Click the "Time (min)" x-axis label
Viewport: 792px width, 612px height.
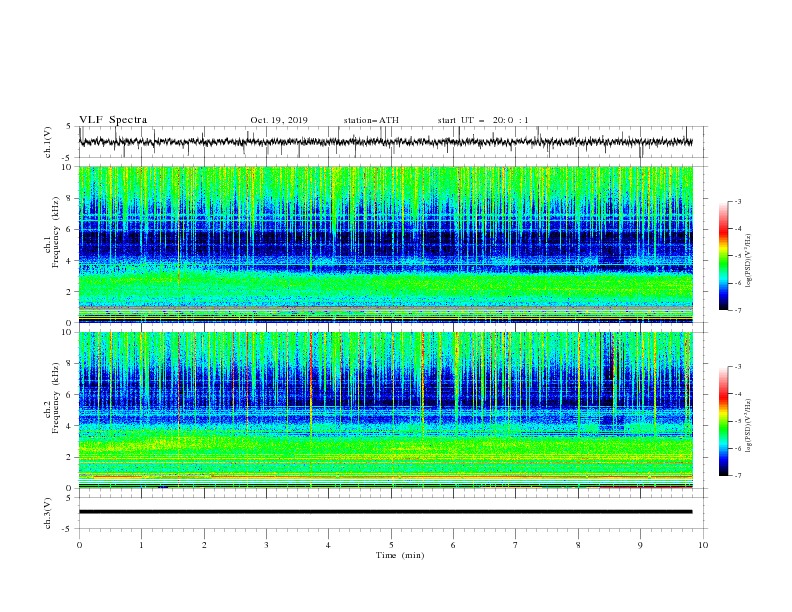click(400, 555)
